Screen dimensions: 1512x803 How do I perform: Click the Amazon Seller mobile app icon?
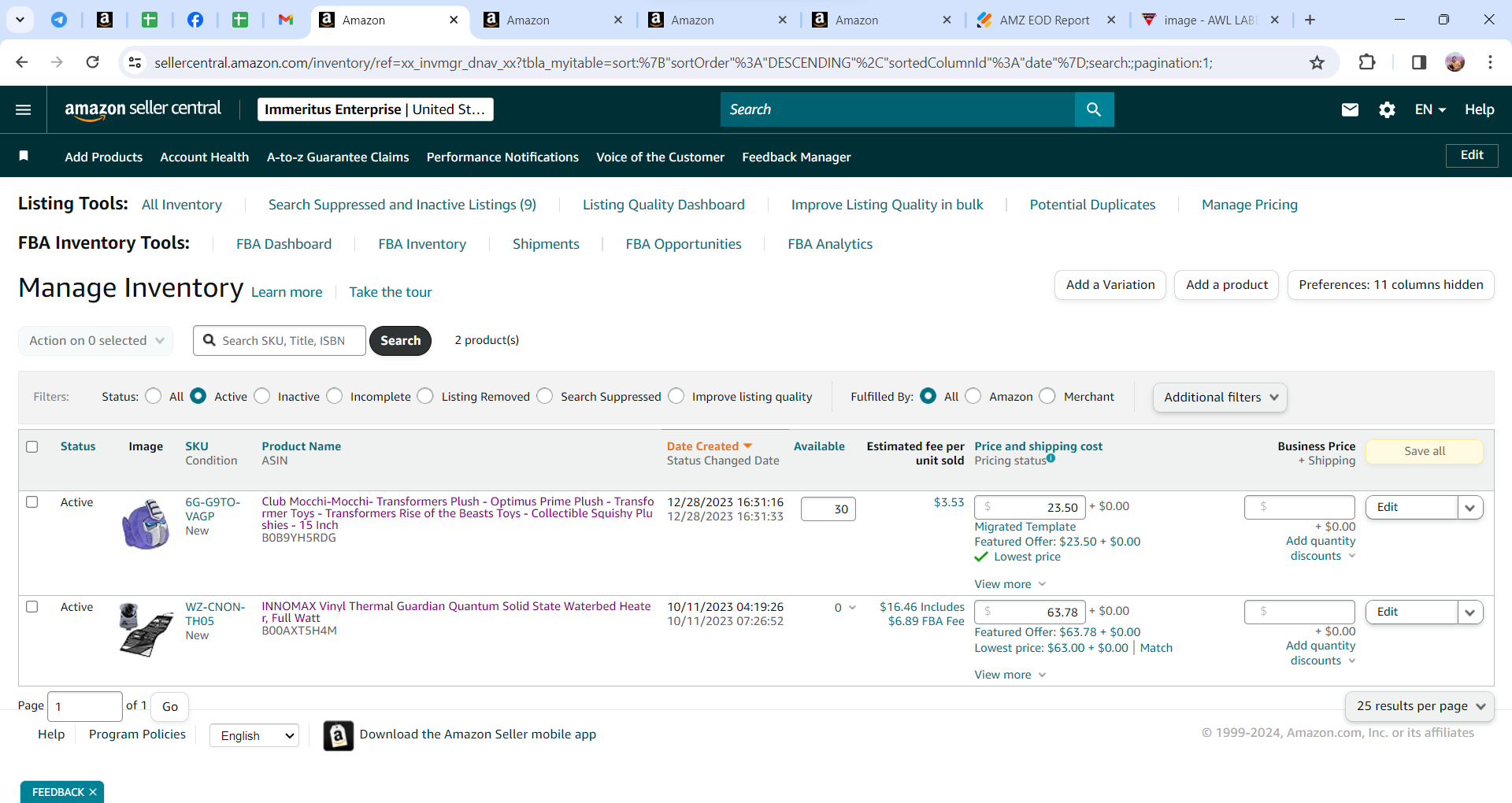tap(338, 735)
